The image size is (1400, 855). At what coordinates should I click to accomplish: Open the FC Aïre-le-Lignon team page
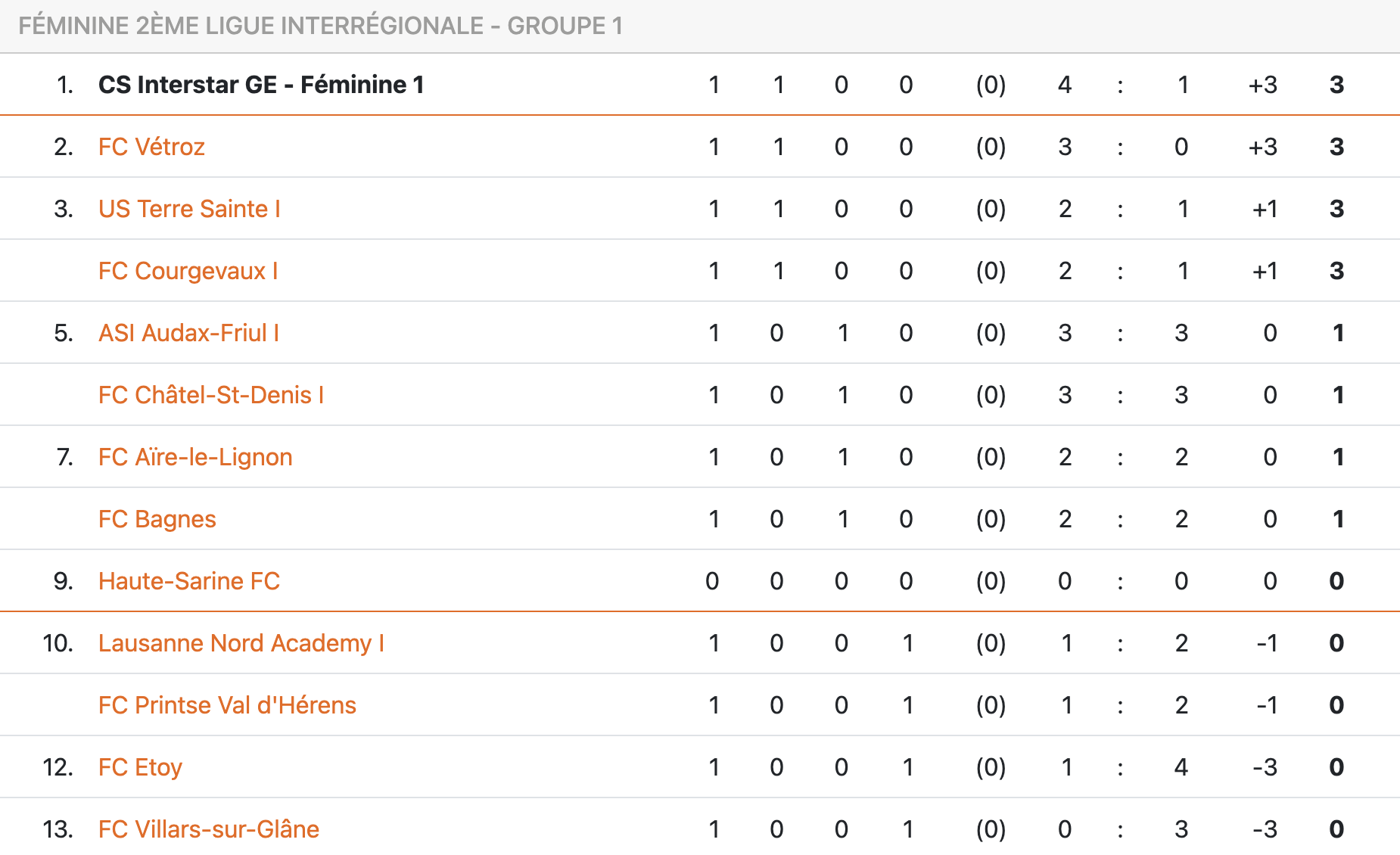point(195,457)
